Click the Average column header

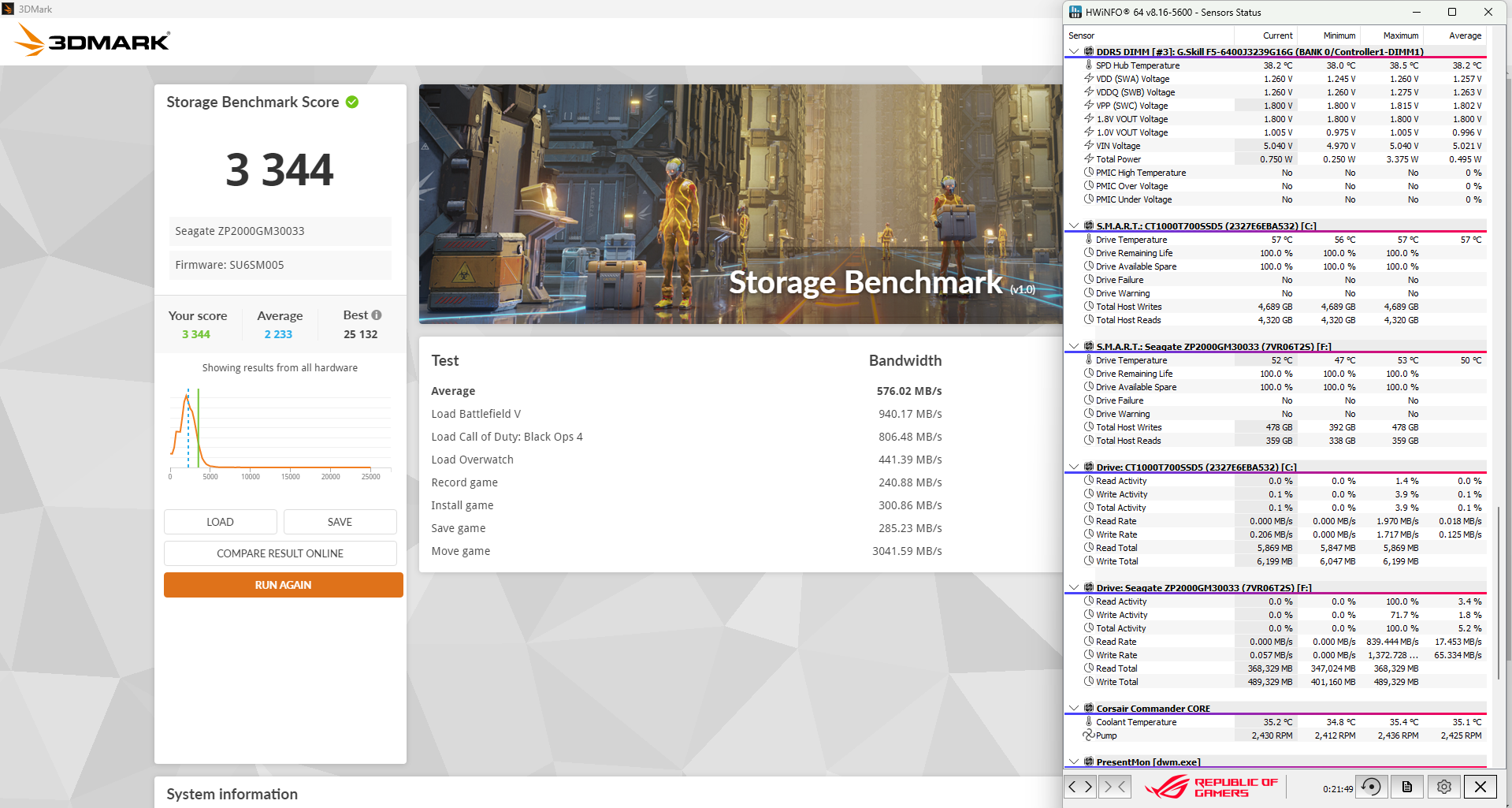pyautogui.click(x=1454, y=35)
